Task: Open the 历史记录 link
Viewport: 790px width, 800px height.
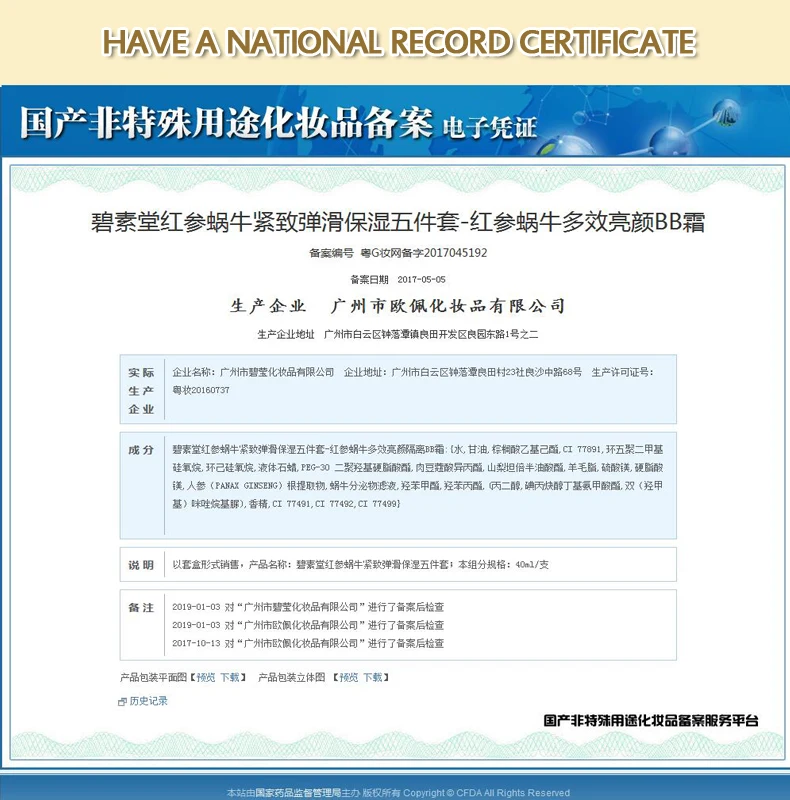Action: point(149,701)
